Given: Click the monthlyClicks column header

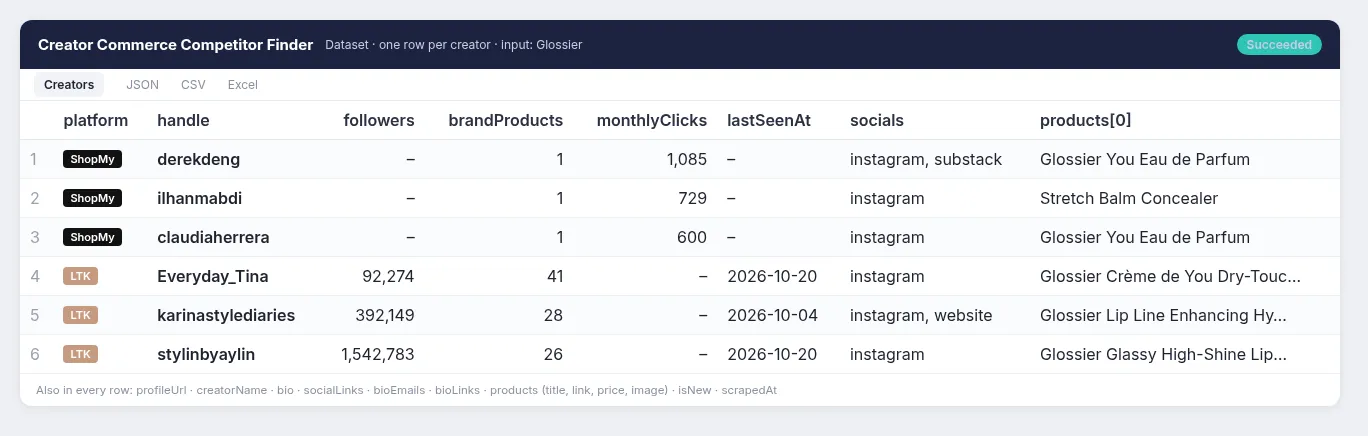Looking at the screenshot, I should pyautogui.click(x=652, y=120).
